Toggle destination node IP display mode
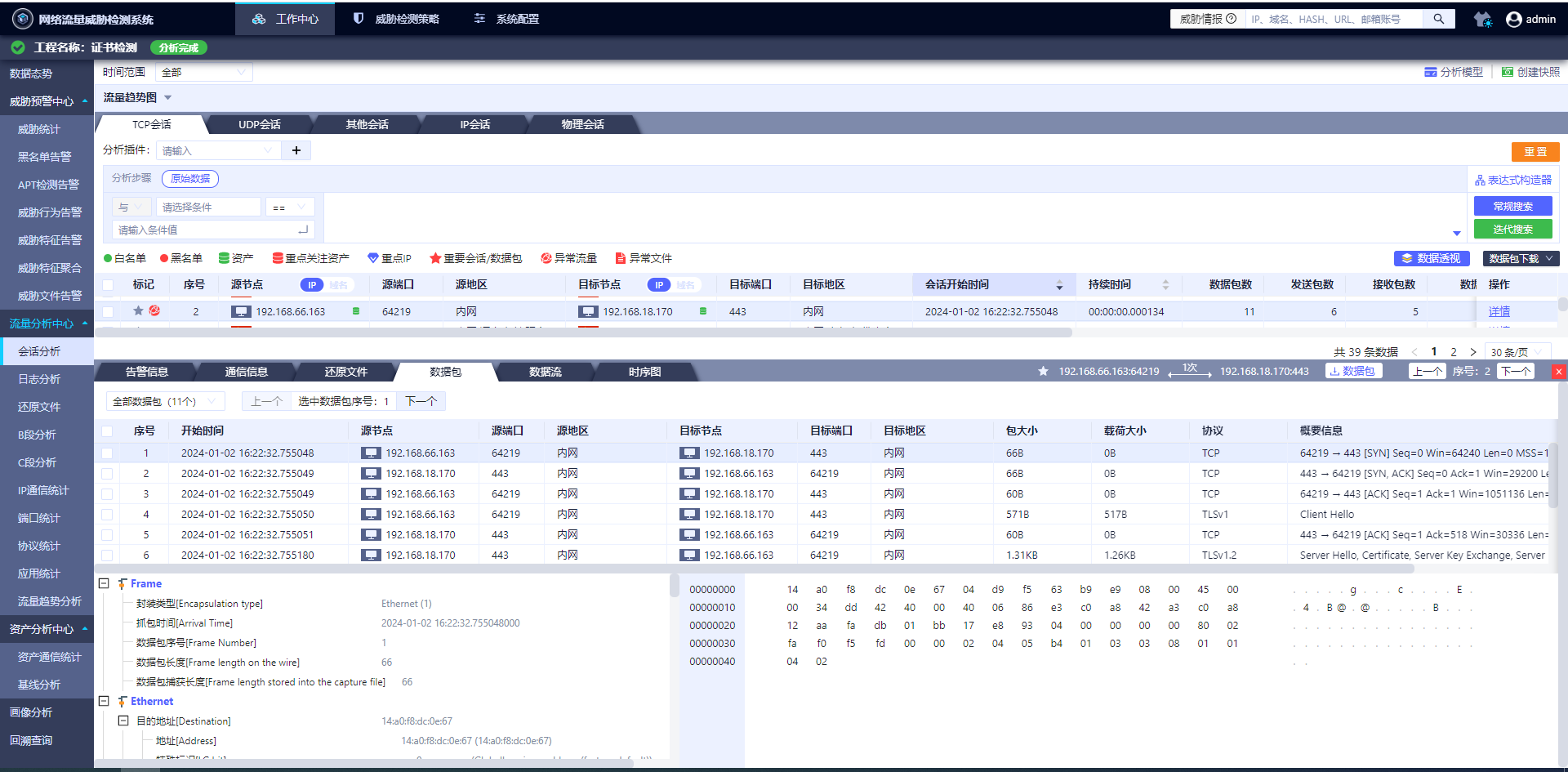 [675, 285]
